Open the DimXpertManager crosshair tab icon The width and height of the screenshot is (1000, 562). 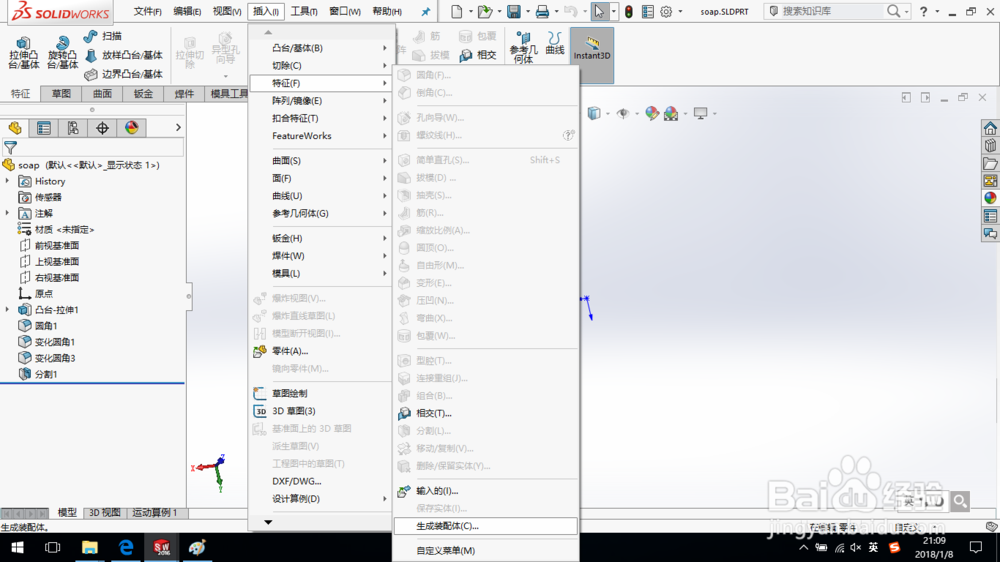pyautogui.click(x=103, y=128)
